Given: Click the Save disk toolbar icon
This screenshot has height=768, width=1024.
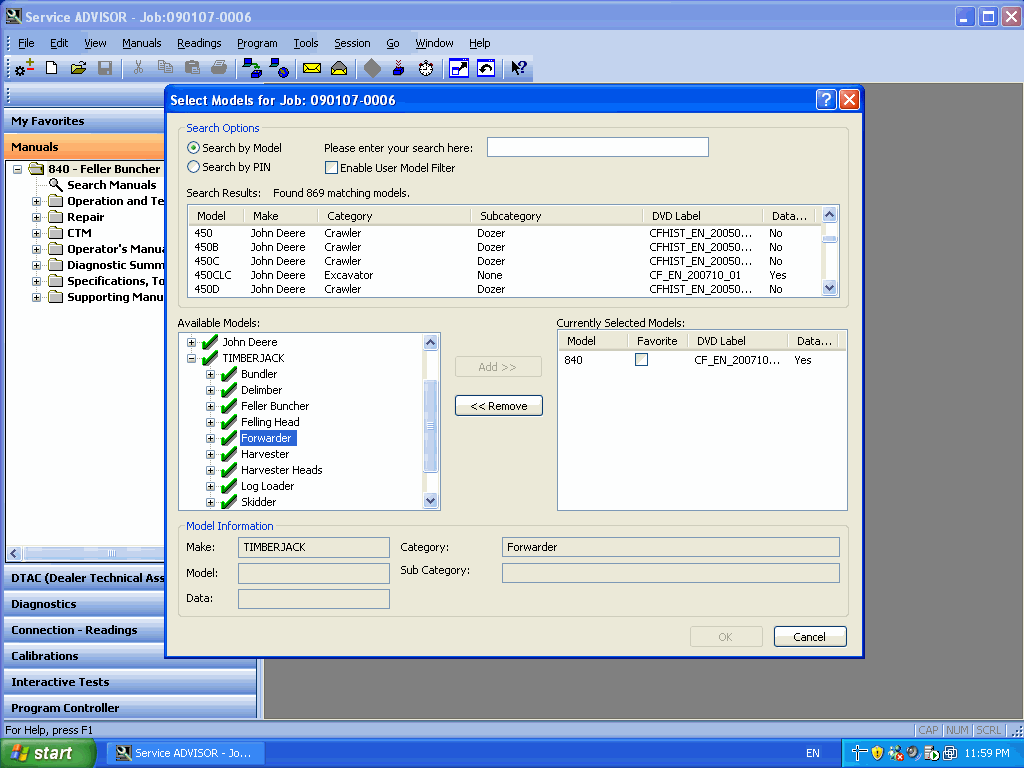Looking at the screenshot, I should (105, 68).
